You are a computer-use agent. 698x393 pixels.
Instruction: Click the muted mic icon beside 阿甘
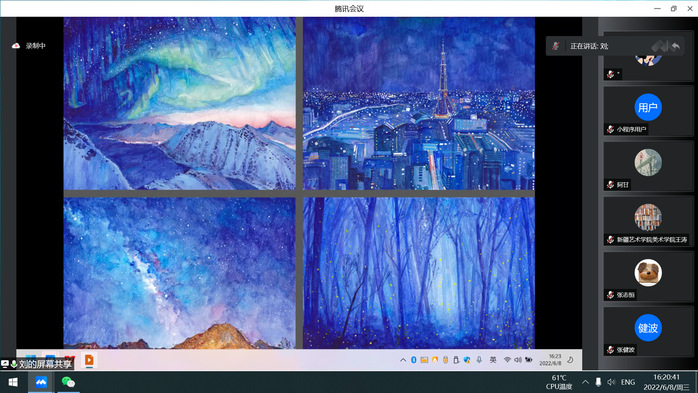click(x=610, y=185)
